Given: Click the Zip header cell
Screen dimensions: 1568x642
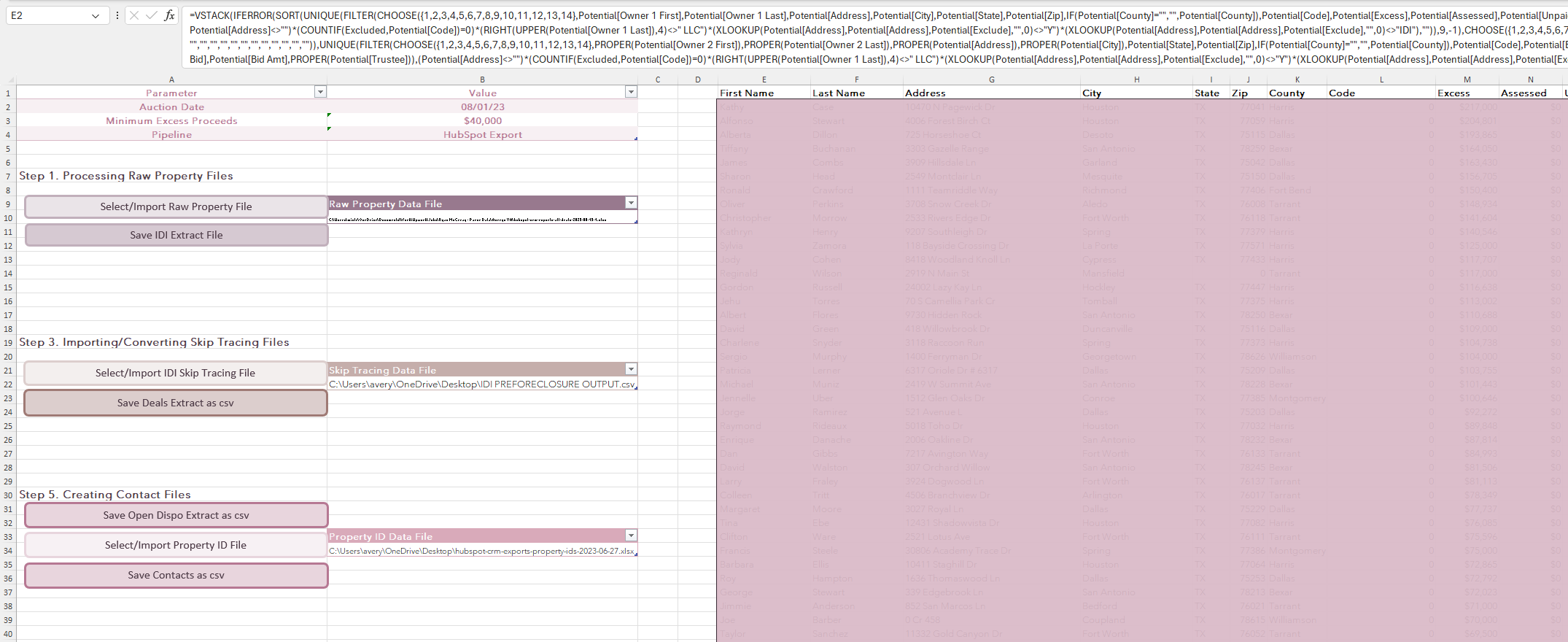Looking at the screenshot, I should tap(1248, 93).
